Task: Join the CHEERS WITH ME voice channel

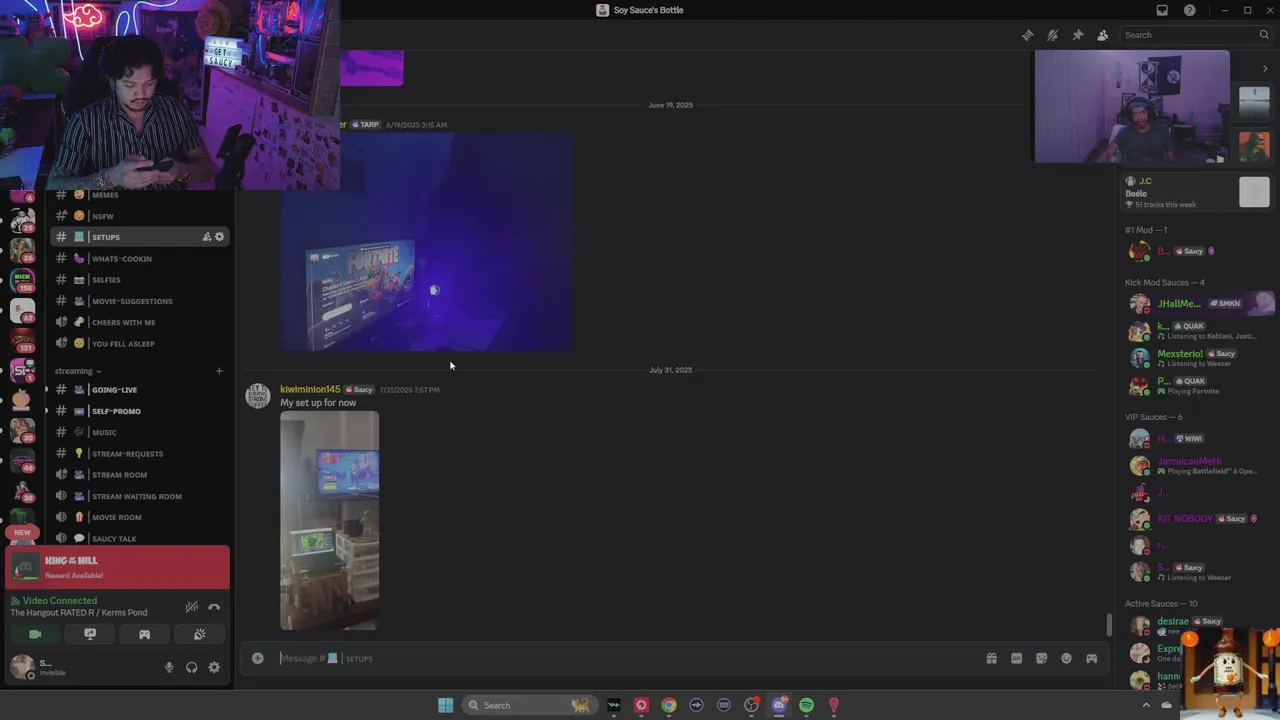Action: [140, 322]
